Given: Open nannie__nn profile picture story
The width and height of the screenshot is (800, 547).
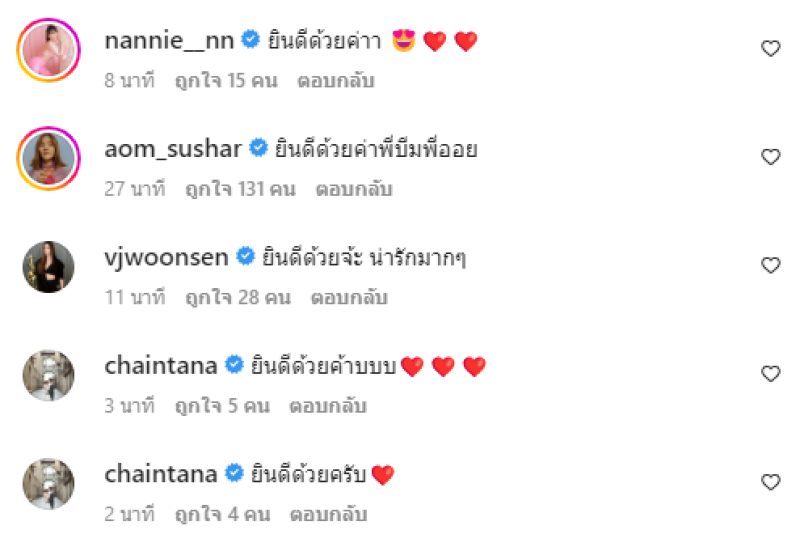Looking at the screenshot, I should coord(48,50).
